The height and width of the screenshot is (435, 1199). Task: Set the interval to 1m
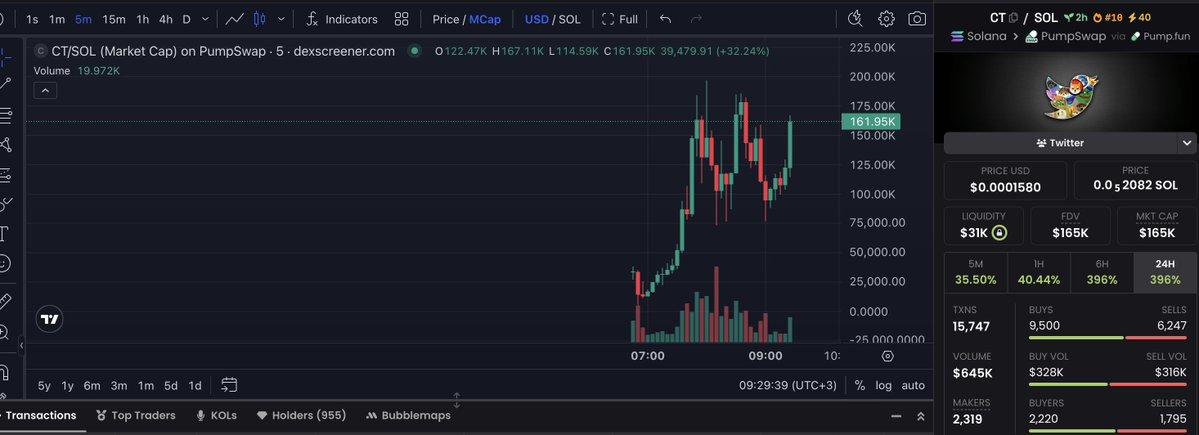(57, 19)
